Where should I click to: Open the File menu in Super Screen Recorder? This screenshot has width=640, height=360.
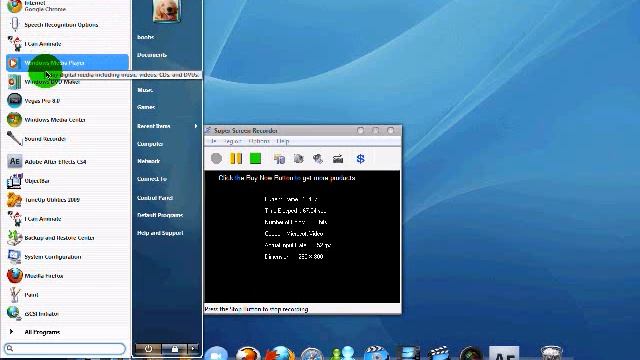click(x=212, y=141)
